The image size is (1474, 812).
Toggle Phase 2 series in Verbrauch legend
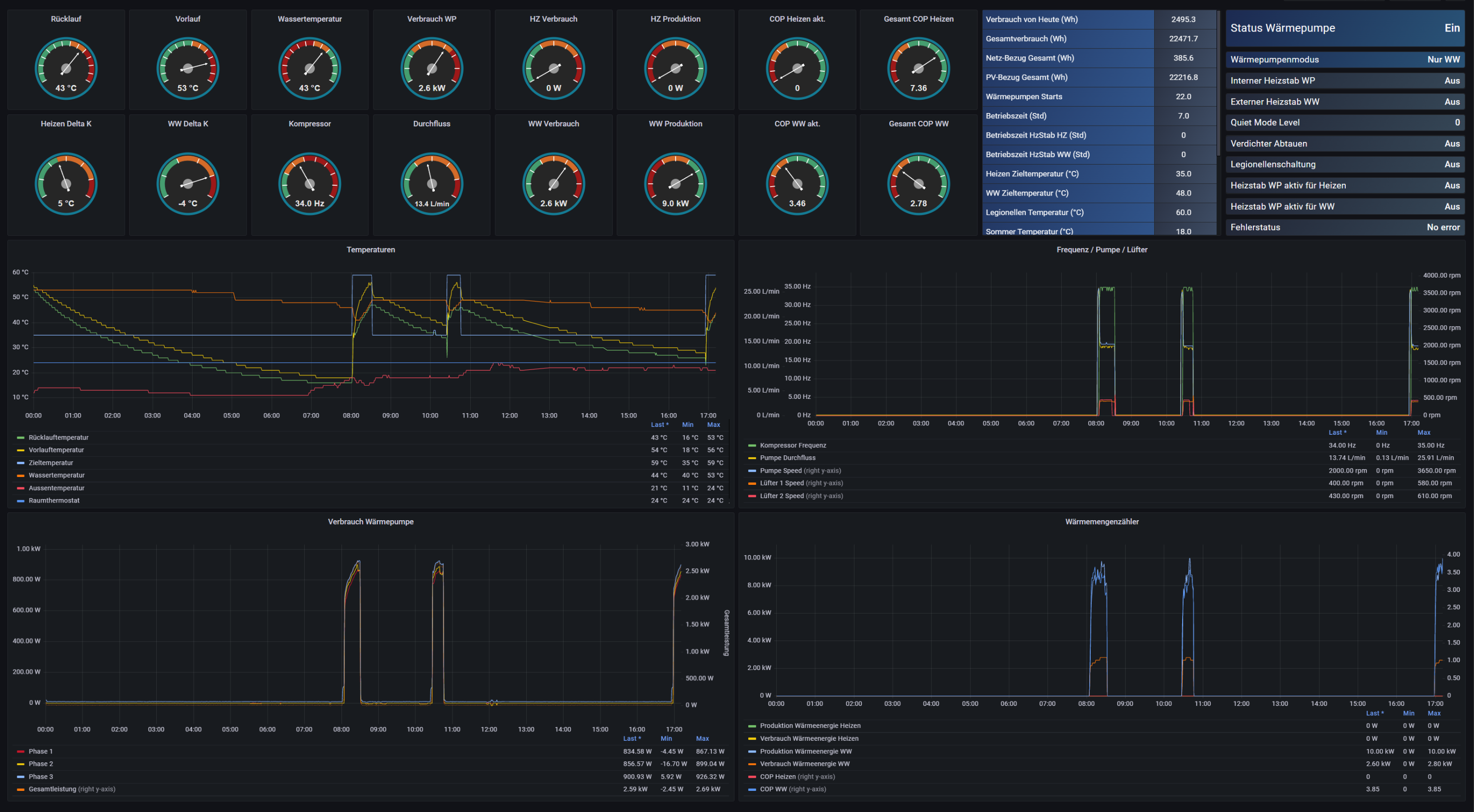click(x=41, y=764)
